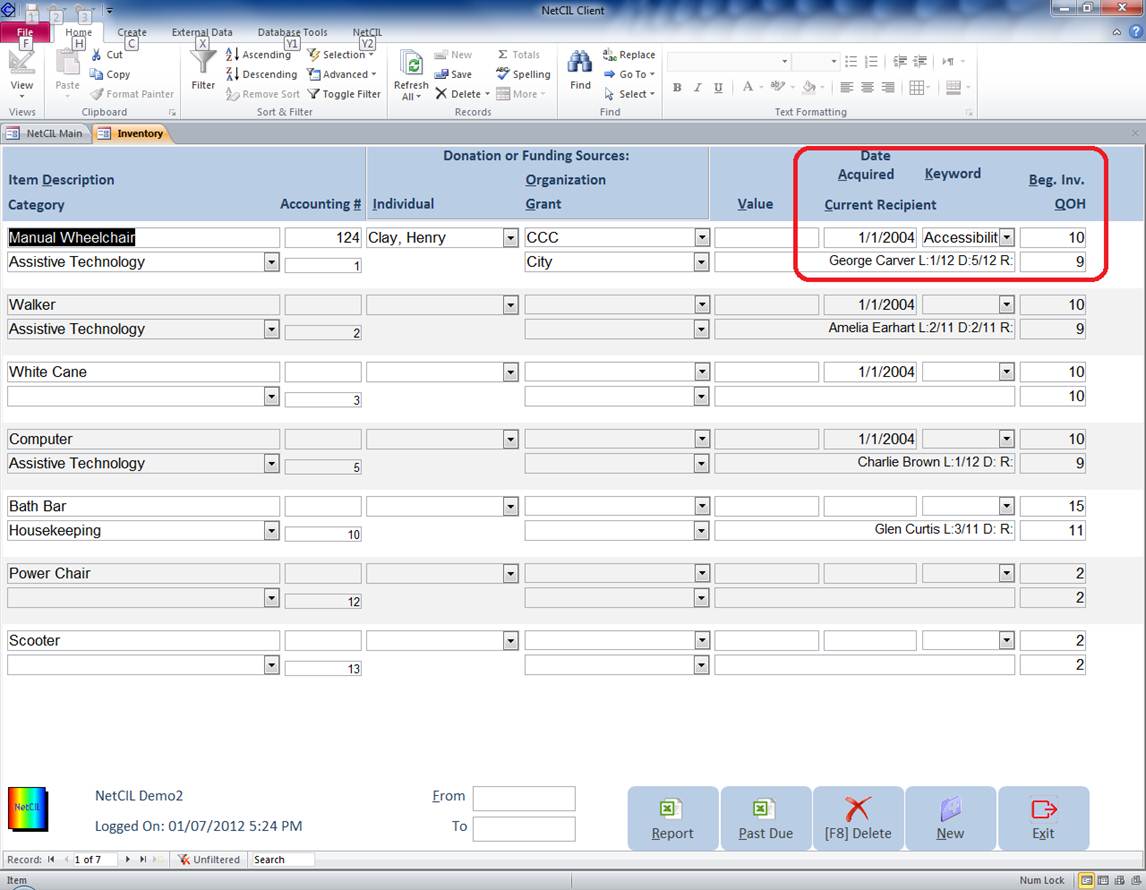The height and width of the screenshot is (890, 1146).
Task: Expand Manual Wheelchair category dropdown
Action: (271, 262)
